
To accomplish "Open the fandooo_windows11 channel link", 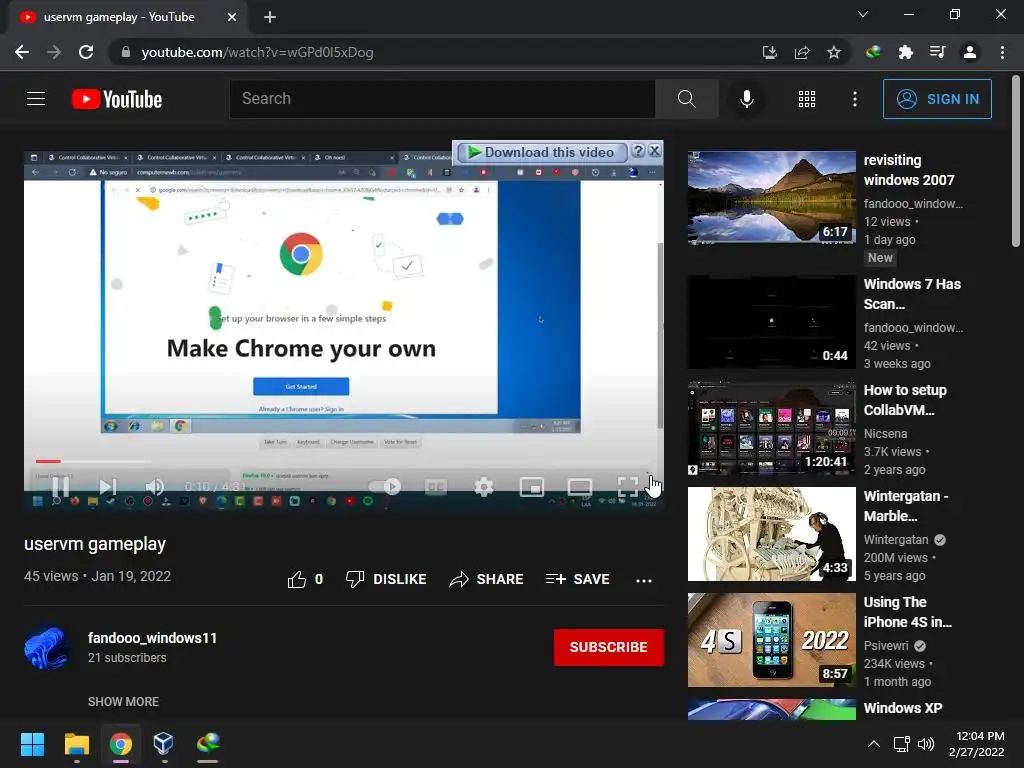I will click(x=152, y=638).
